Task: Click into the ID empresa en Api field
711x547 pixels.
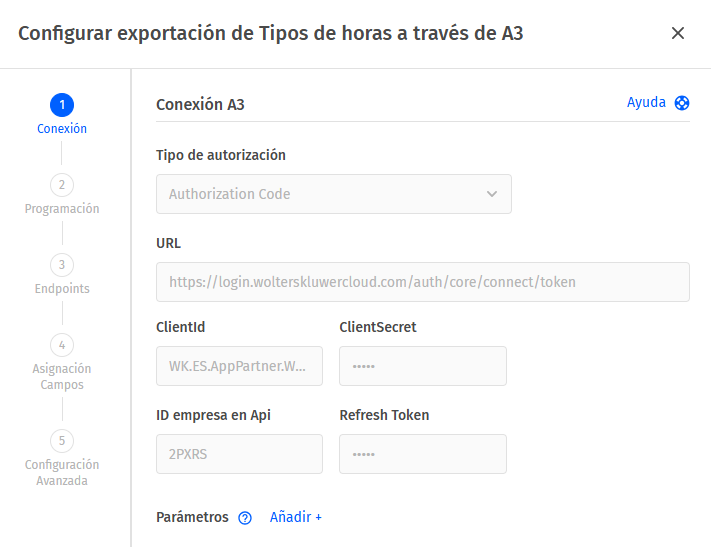Action: tap(239, 454)
